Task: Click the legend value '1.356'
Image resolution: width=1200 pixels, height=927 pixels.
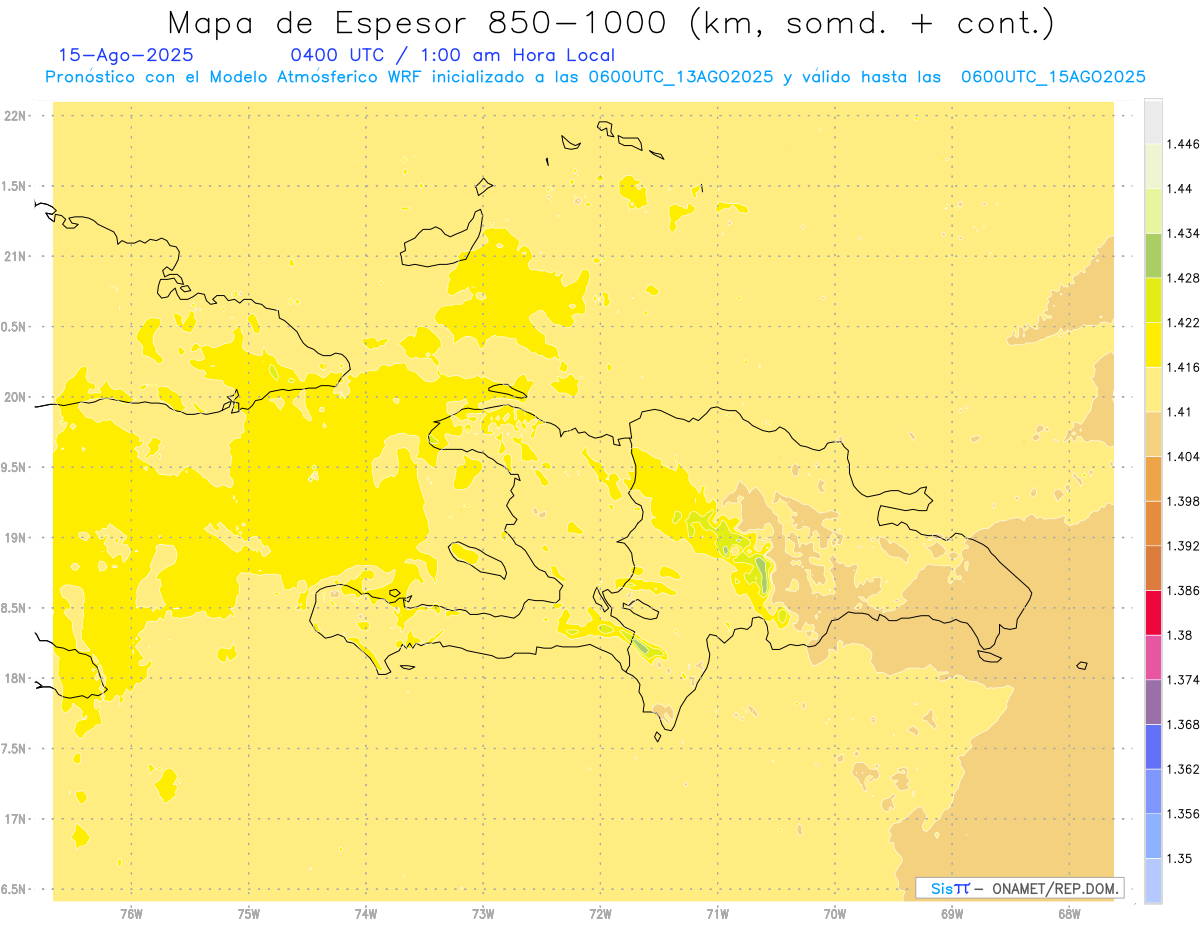Action: [x=1181, y=814]
